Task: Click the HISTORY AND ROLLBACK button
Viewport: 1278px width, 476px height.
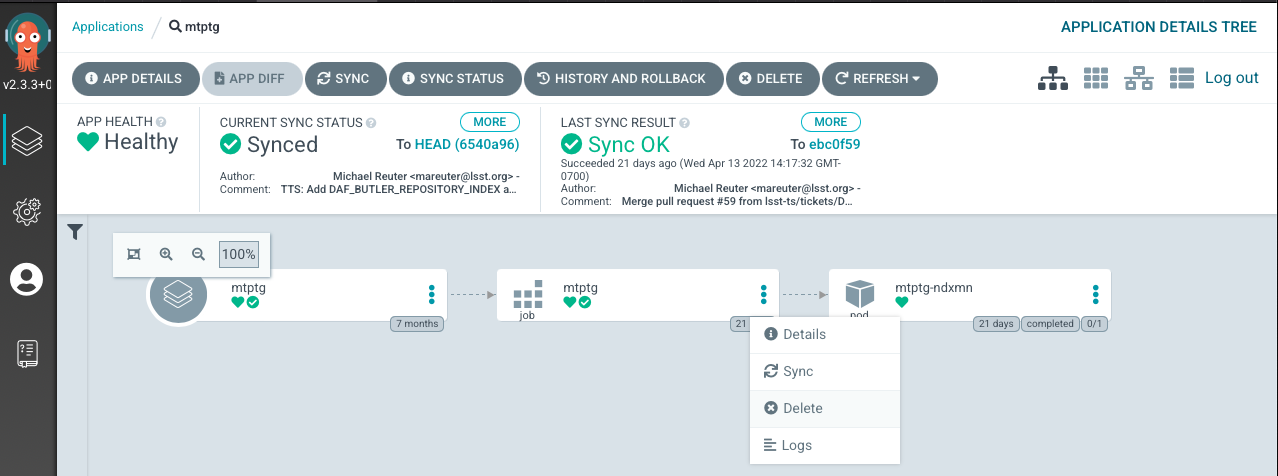Action: tap(621, 79)
